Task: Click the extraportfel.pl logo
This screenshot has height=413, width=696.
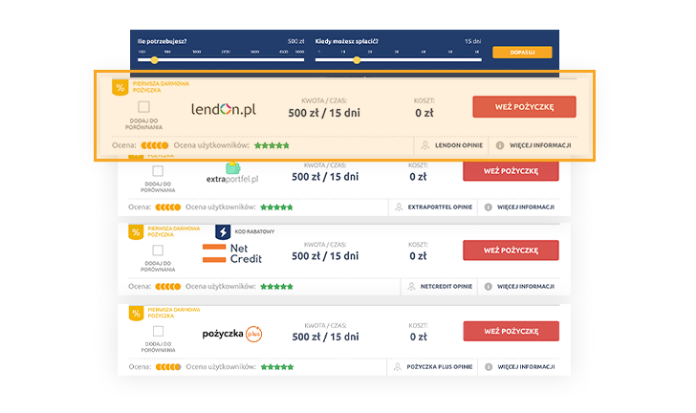Action: point(232,174)
